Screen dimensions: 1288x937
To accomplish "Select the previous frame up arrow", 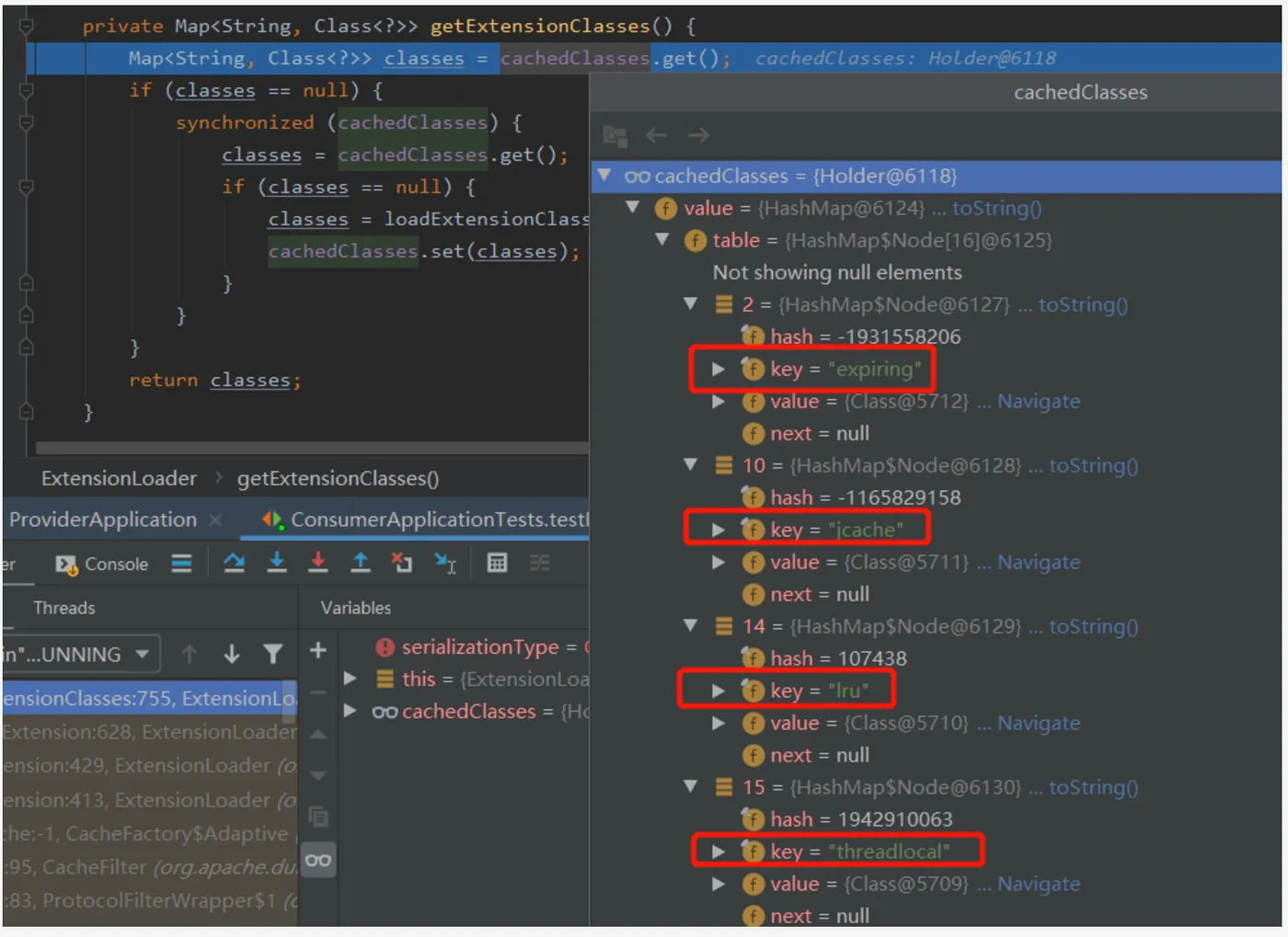I will point(190,654).
